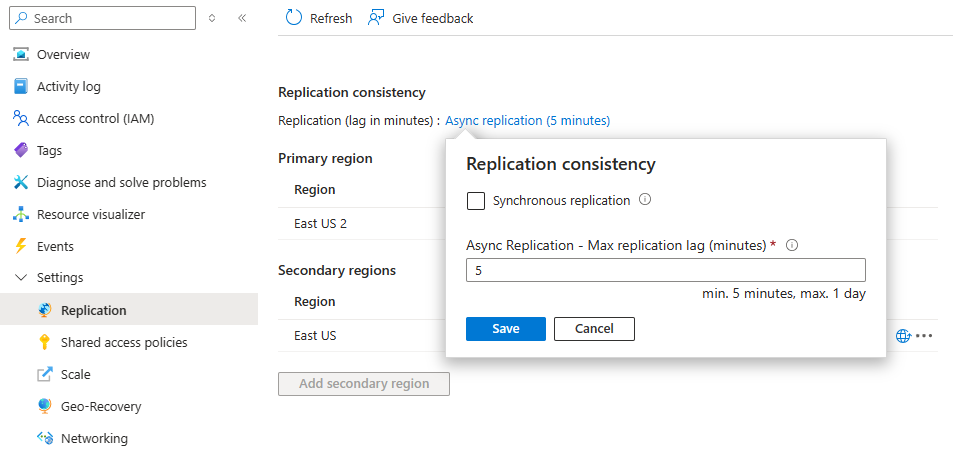Click the sidebar Search box
The width and height of the screenshot is (953, 452).
[x=106, y=18]
